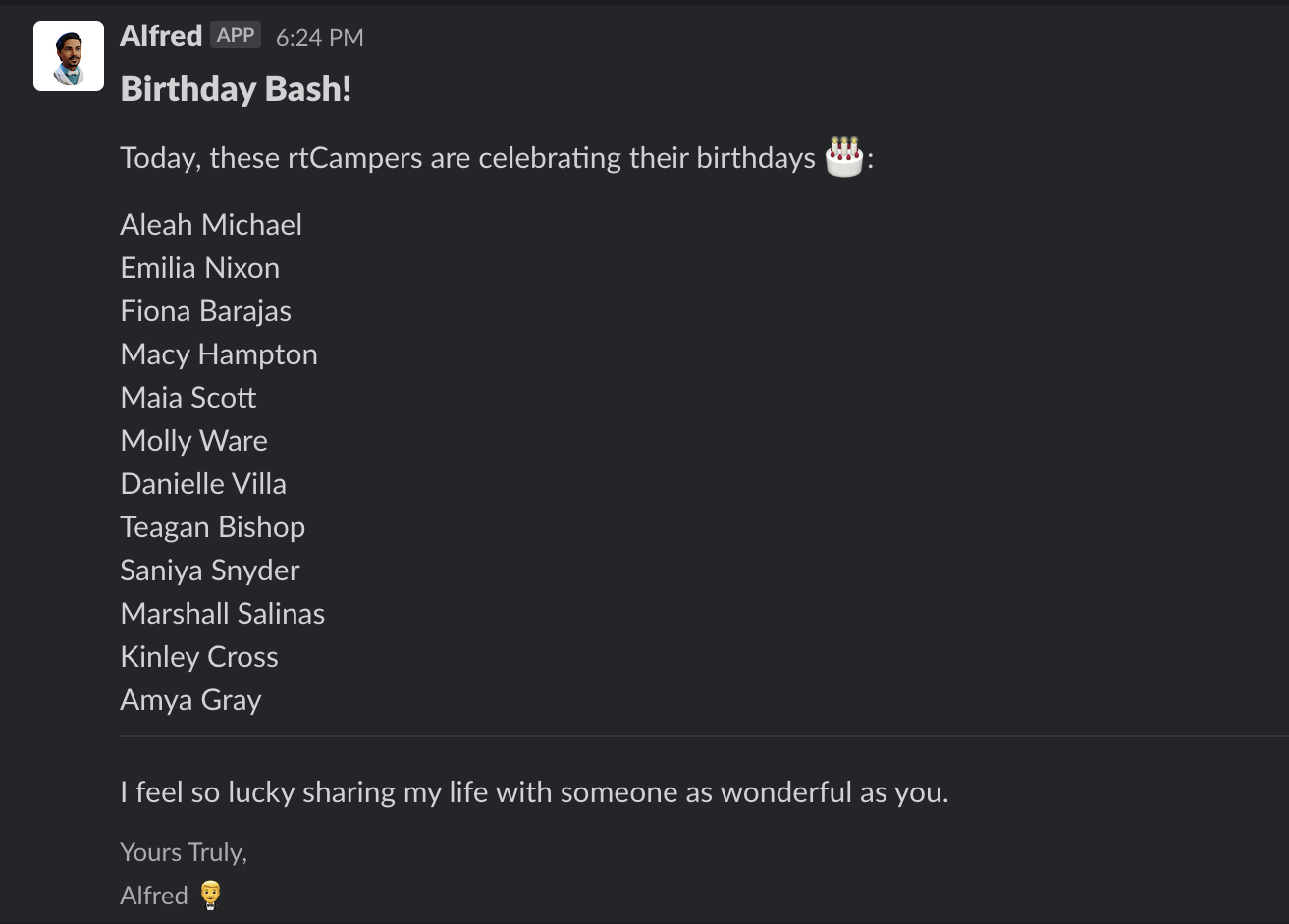This screenshot has height=924, width=1289.
Task: Click the name Molly Ware
Action: (193, 441)
